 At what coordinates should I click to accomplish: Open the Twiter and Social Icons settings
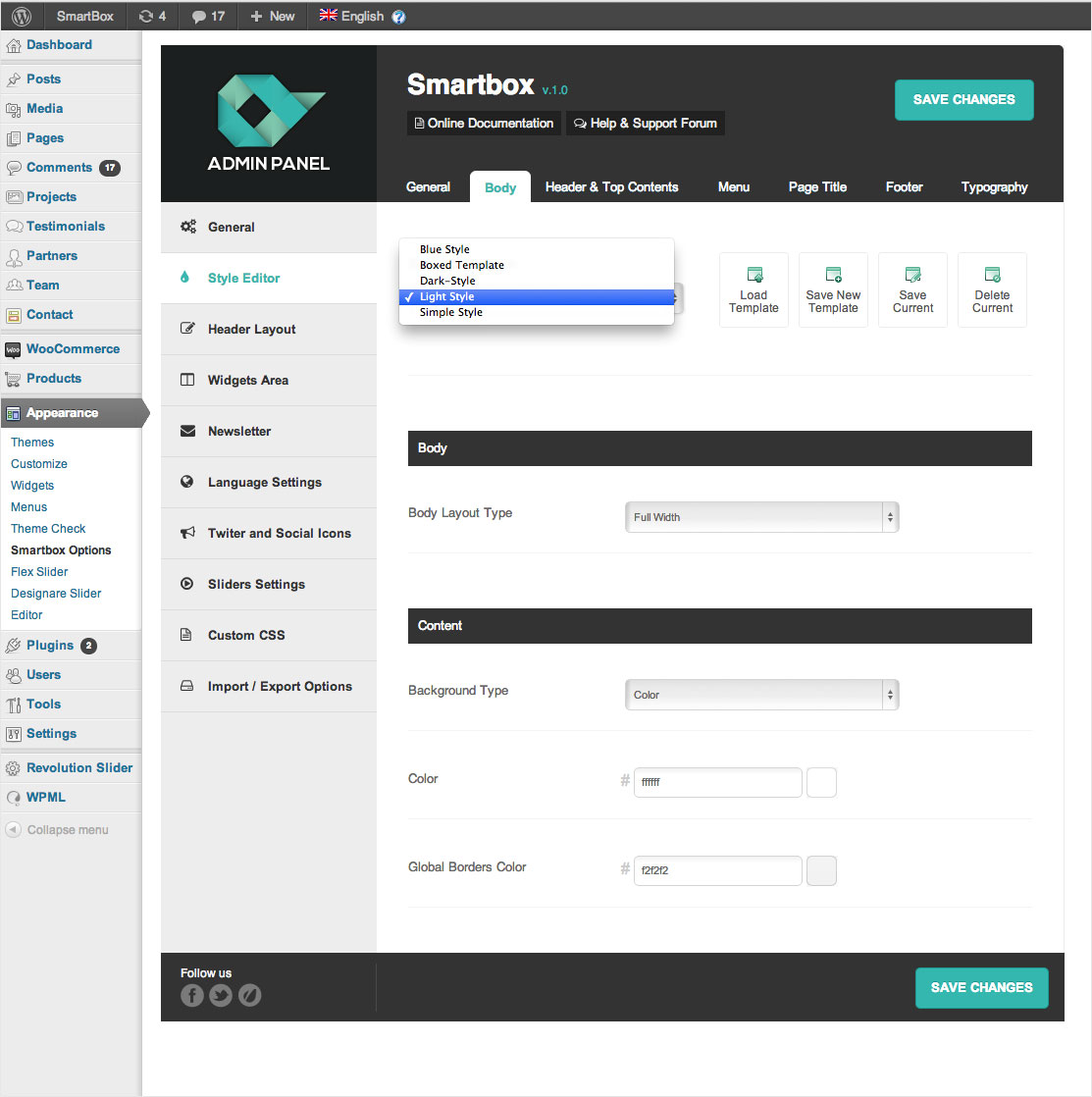point(279,533)
